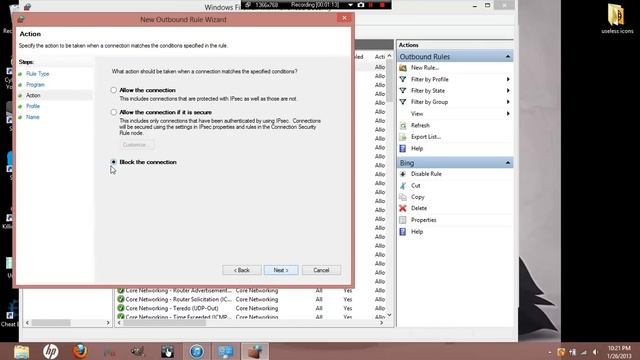Open the useless icons desktop folder
640x360 pixels.
point(617,19)
